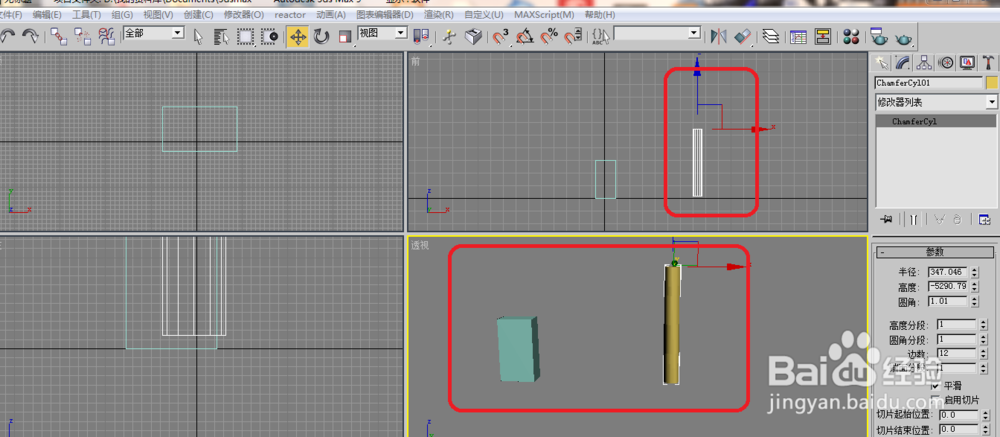1000x437 pixels.
Task: Toggle keyboard shortcut override icon
Action: pos(473,37)
